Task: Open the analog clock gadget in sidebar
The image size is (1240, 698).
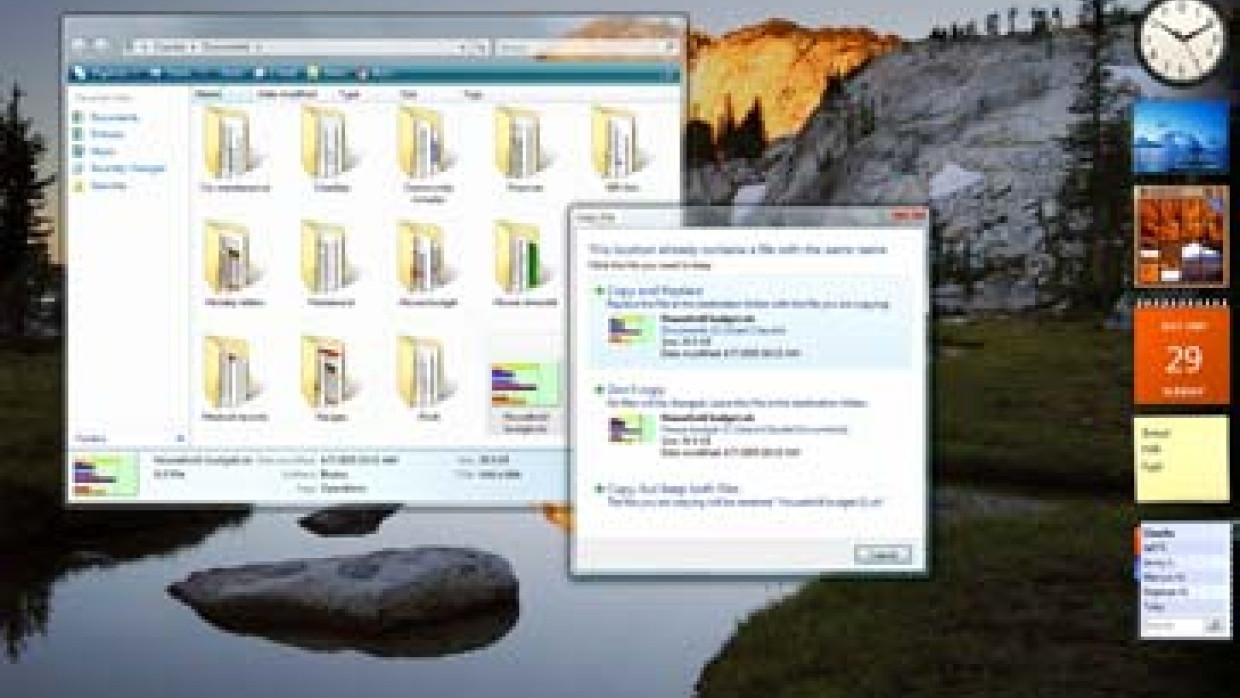Action: (x=1182, y=41)
